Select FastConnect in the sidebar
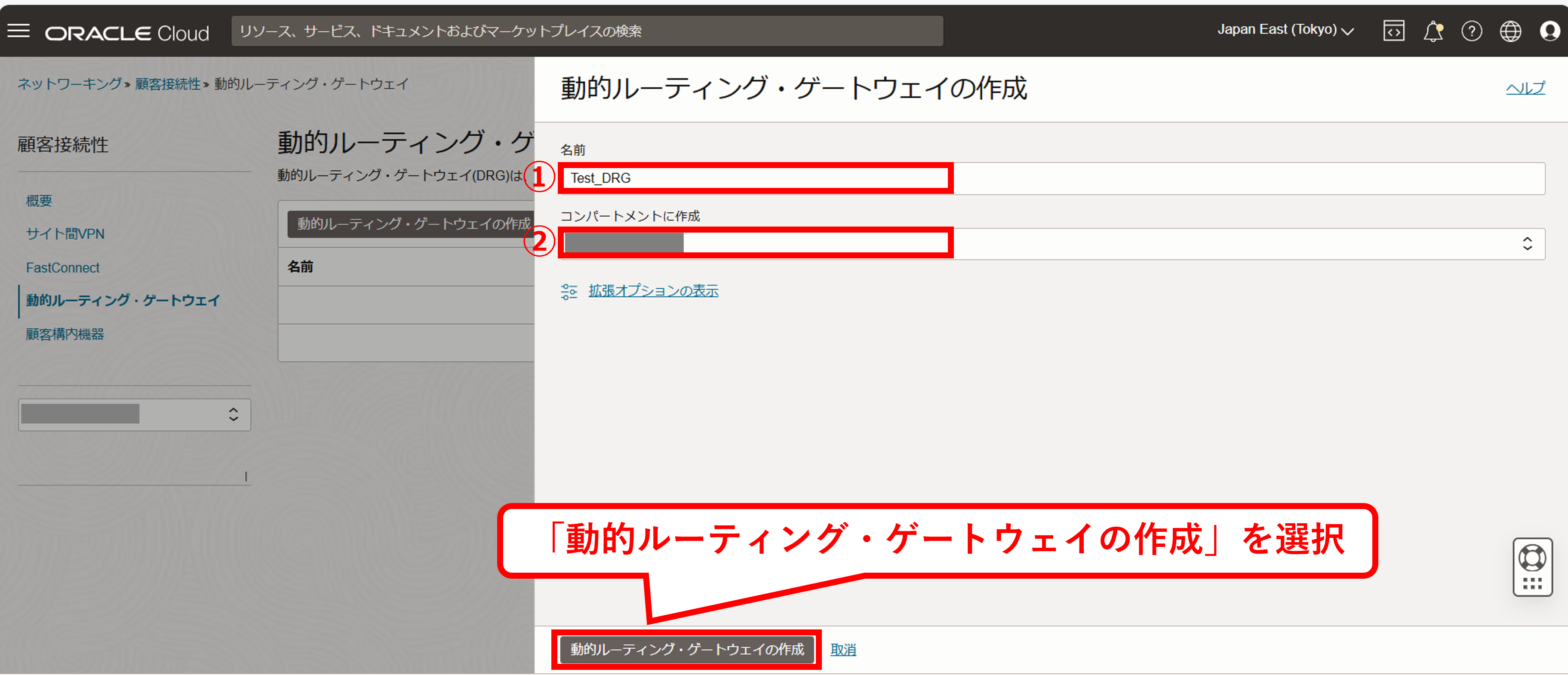This screenshot has width=1568, height=675. pos(62,268)
